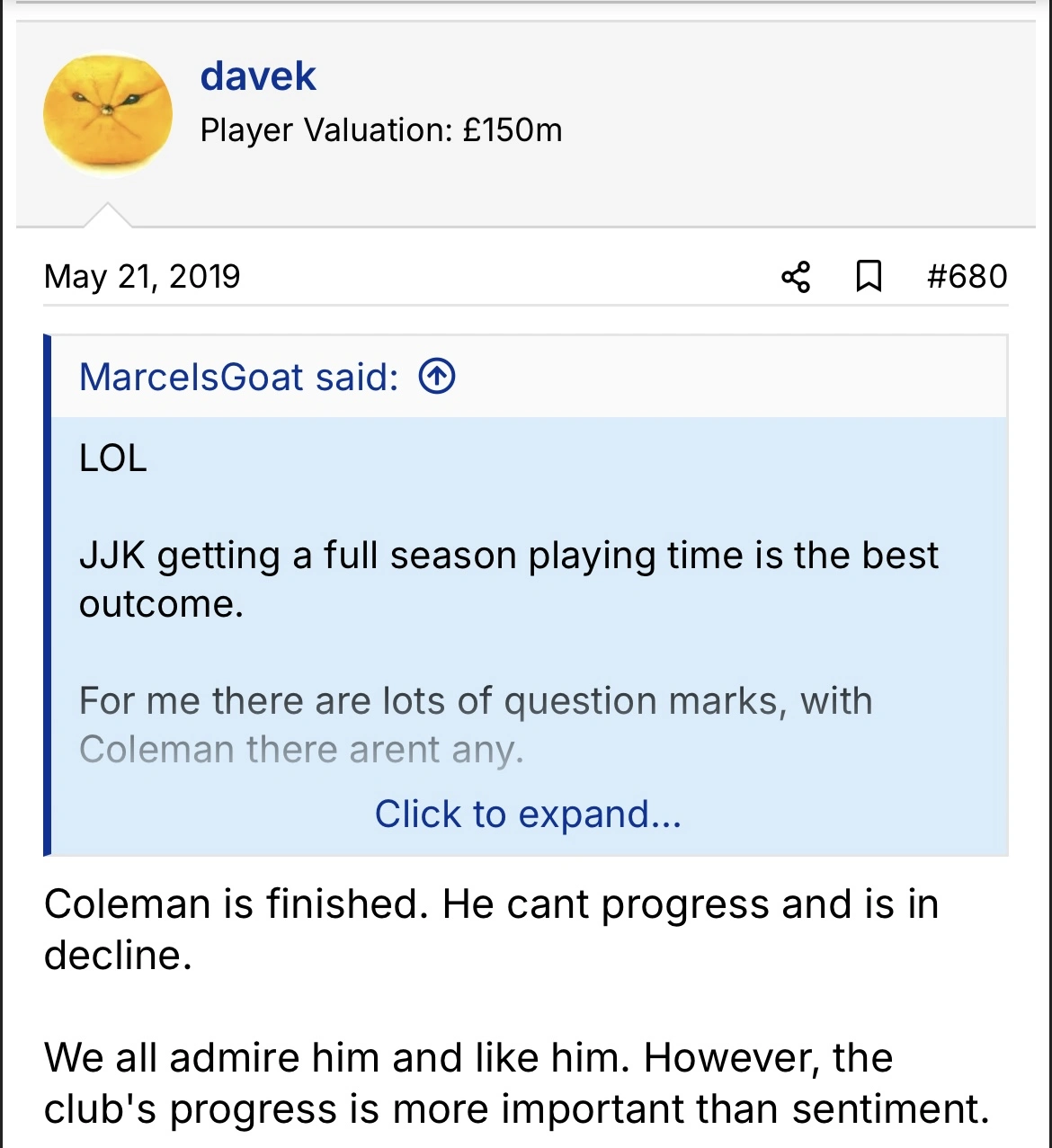The width and height of the screenshot is (1052, 1148).
Task: Share post #680 via share icon
Action: [x=796, y=277]
